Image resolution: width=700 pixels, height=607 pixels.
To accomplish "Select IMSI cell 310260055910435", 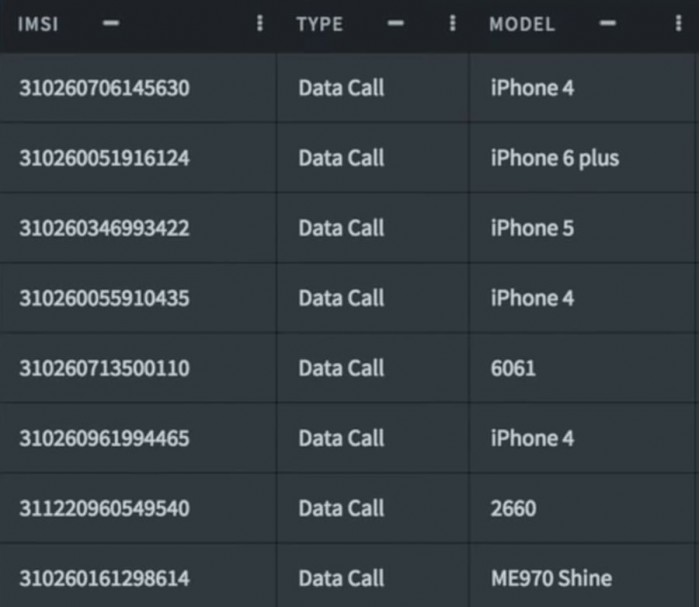I will (104, 298).
